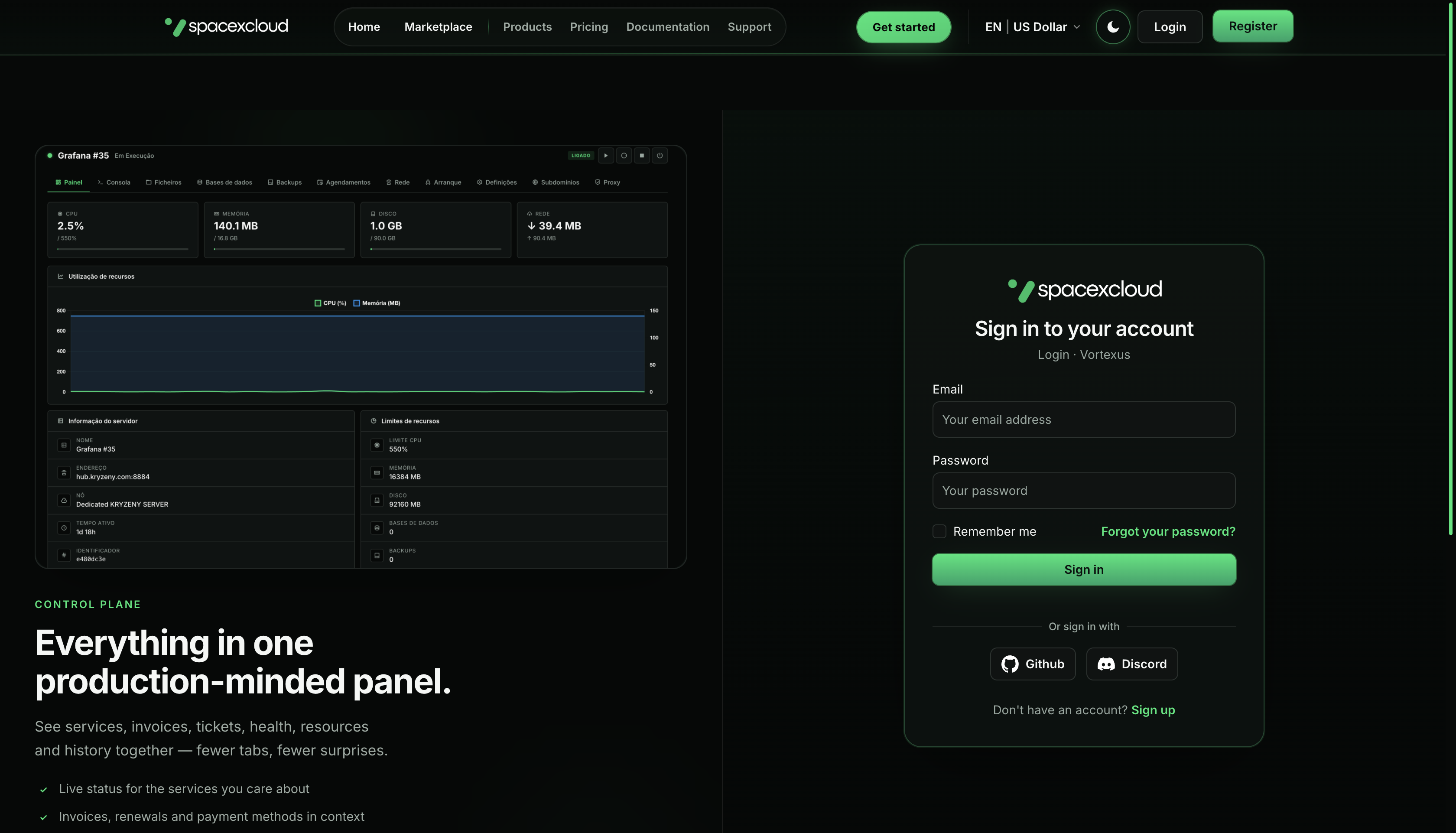Click the LIGADO status badge
Screen dimensions: 1456x833
[581, 156]
